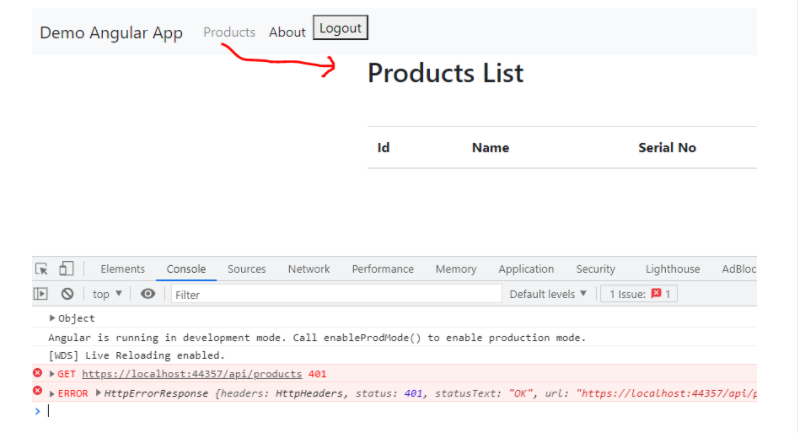Open the top JavaScript context dropdown

(x=107, y=294)
